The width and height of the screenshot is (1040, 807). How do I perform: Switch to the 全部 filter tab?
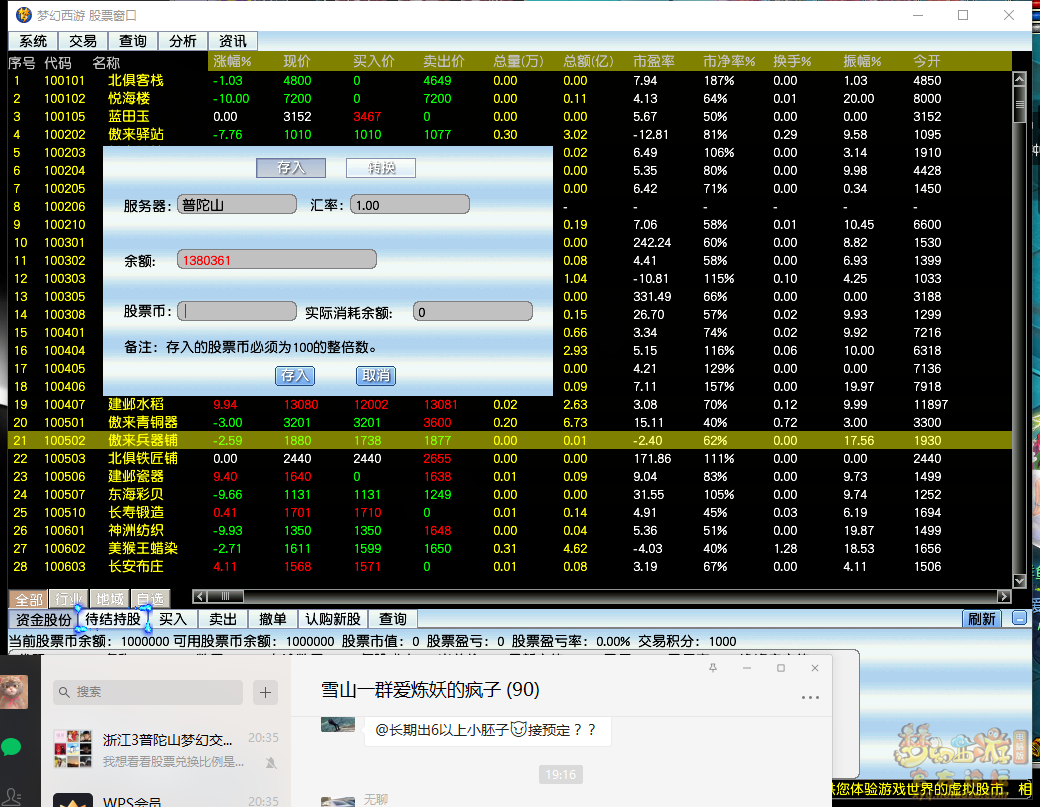pos(29,599)
